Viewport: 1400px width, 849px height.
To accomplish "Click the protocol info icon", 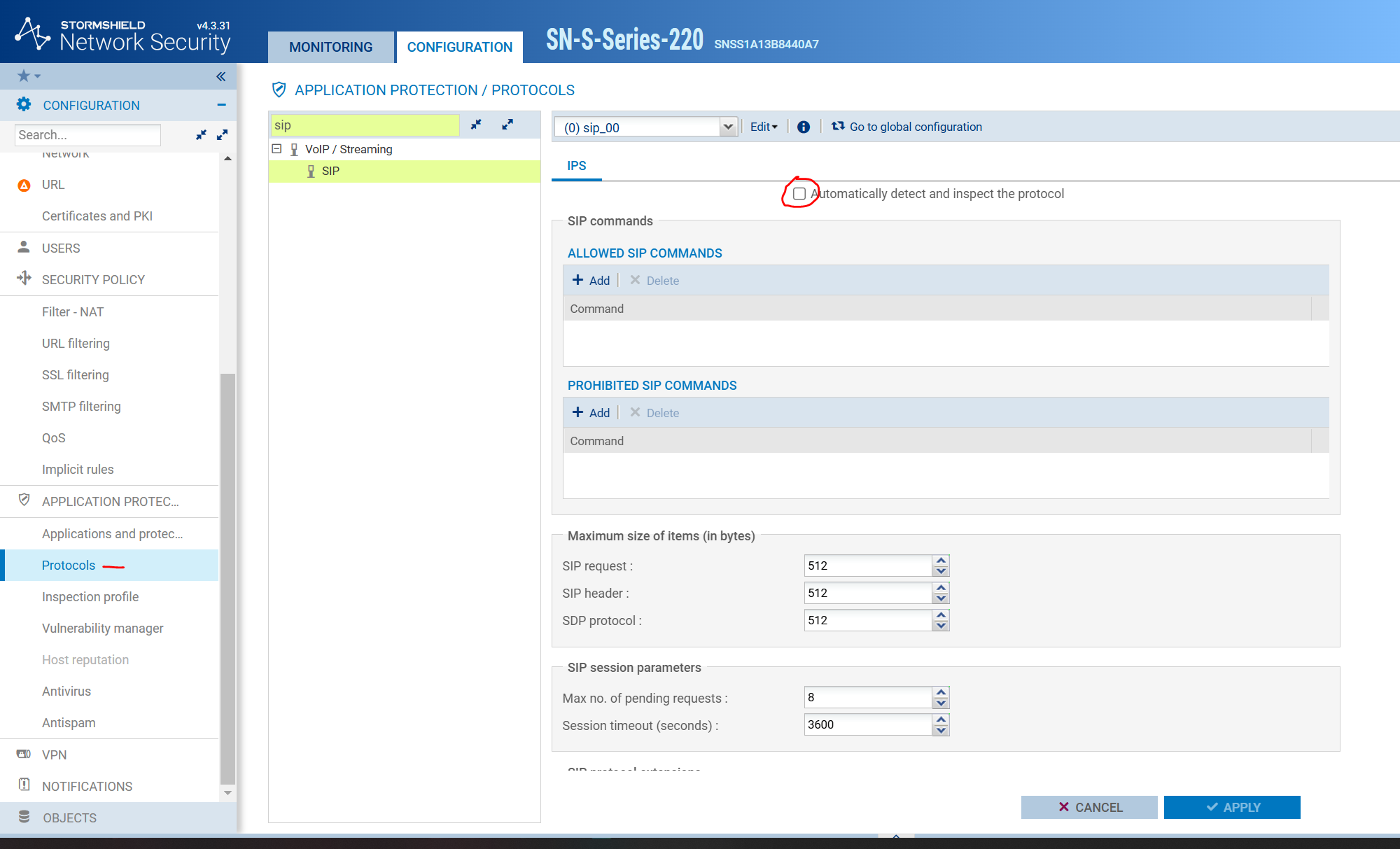I will (x=804, y=127).
